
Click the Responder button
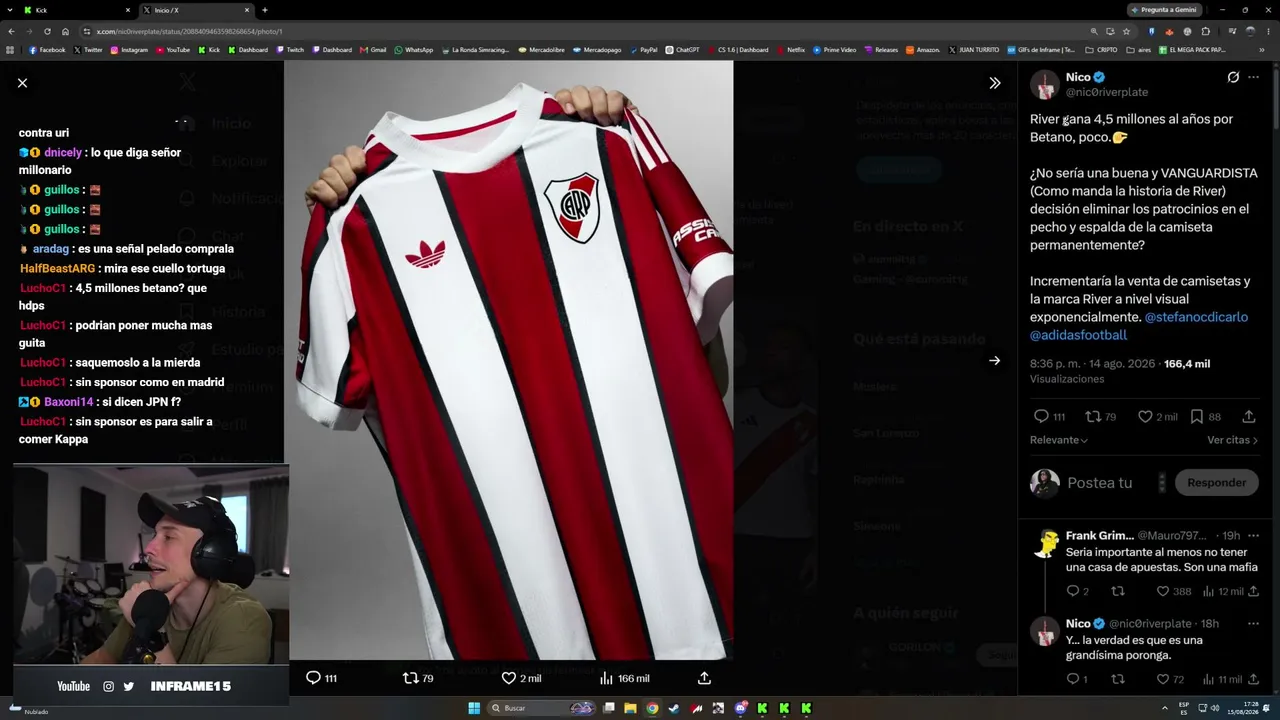[1216, 483]
